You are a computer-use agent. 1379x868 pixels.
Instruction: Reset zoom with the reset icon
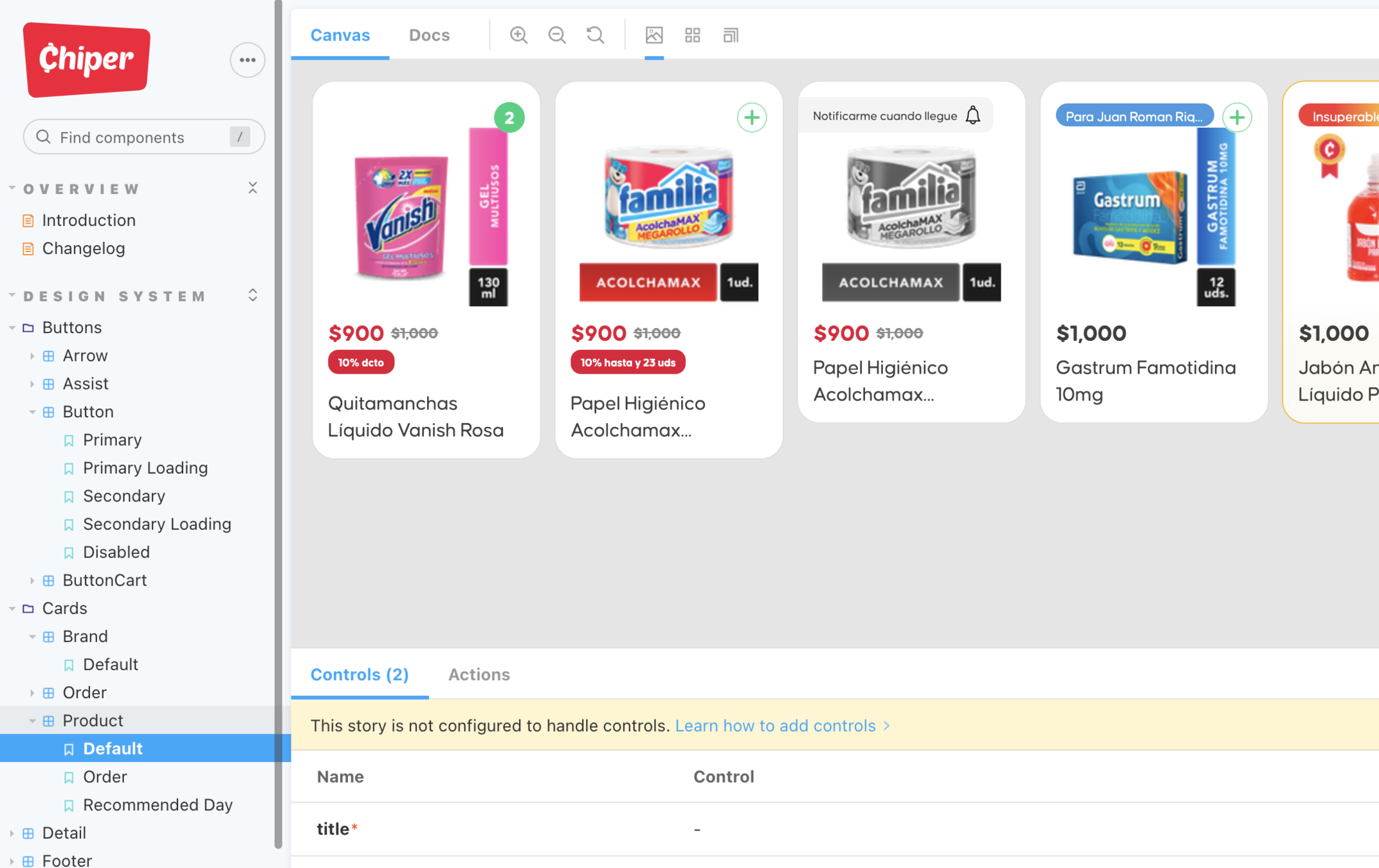pyautogui.click(x=596, y=35)
